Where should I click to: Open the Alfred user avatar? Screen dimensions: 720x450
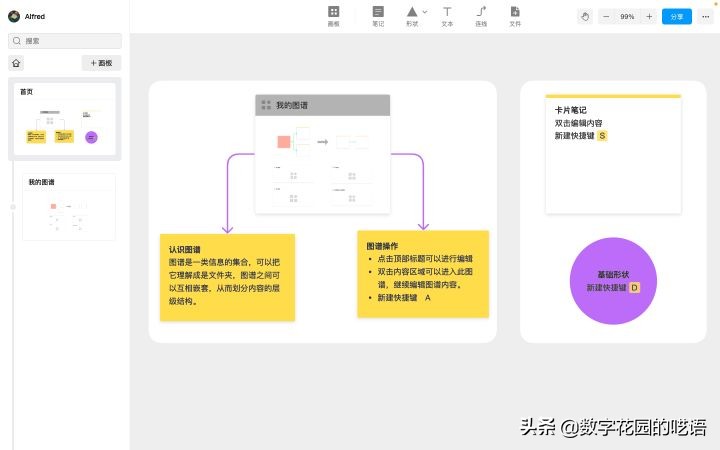[x=14, y=16]
